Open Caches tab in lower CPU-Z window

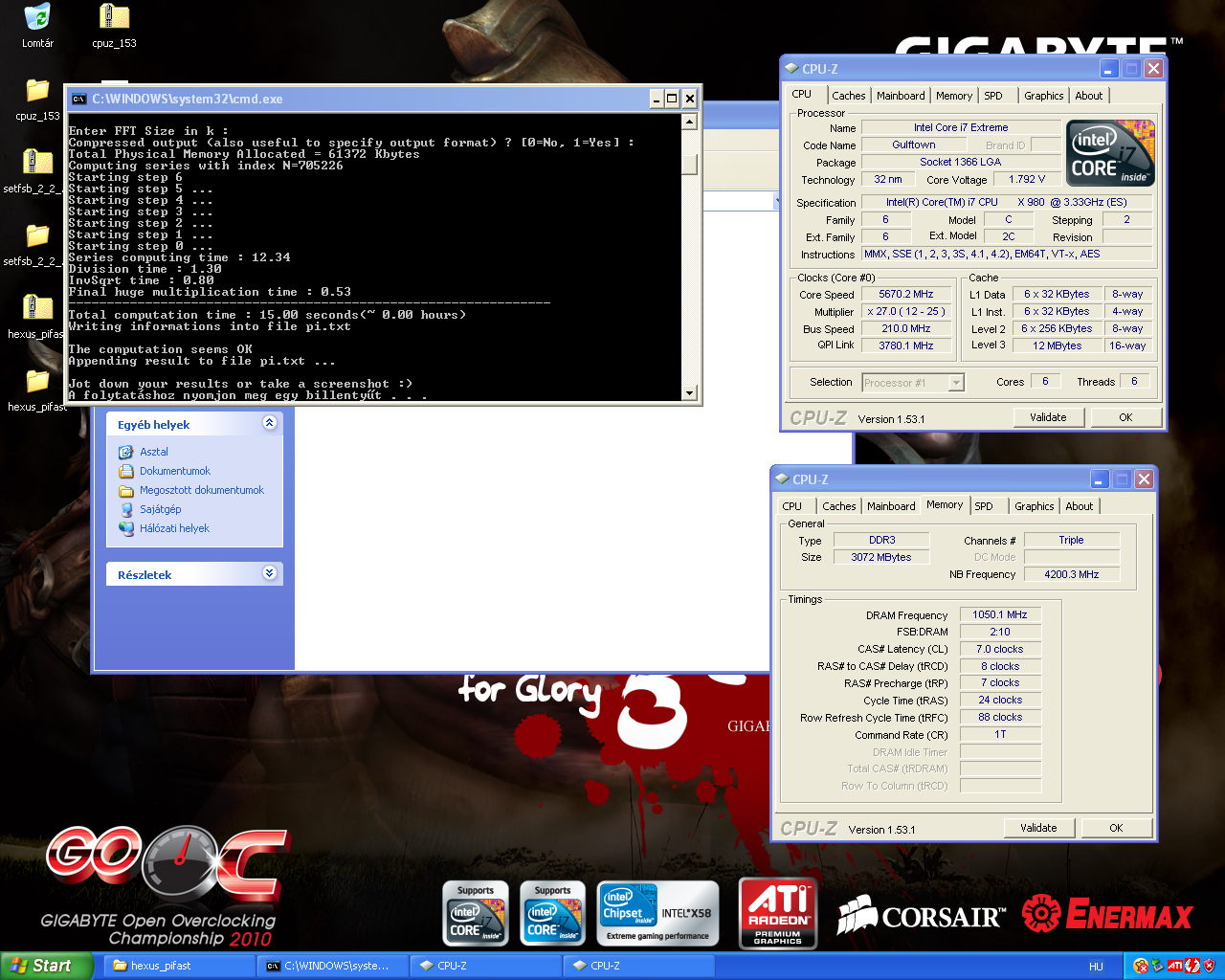coord(838,506)
